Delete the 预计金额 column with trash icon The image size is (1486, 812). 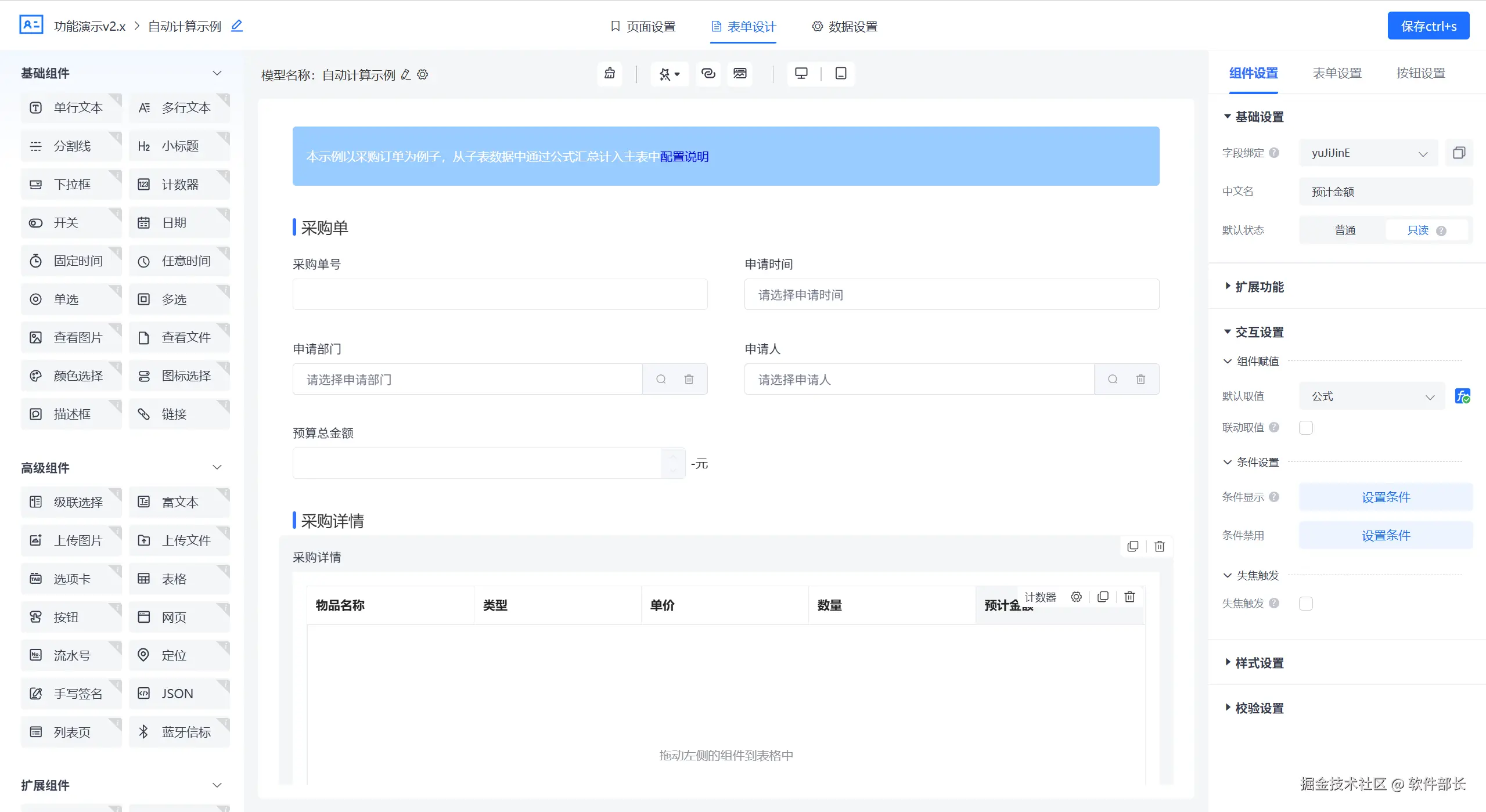pyautogui.click(x=1129, y=597)
